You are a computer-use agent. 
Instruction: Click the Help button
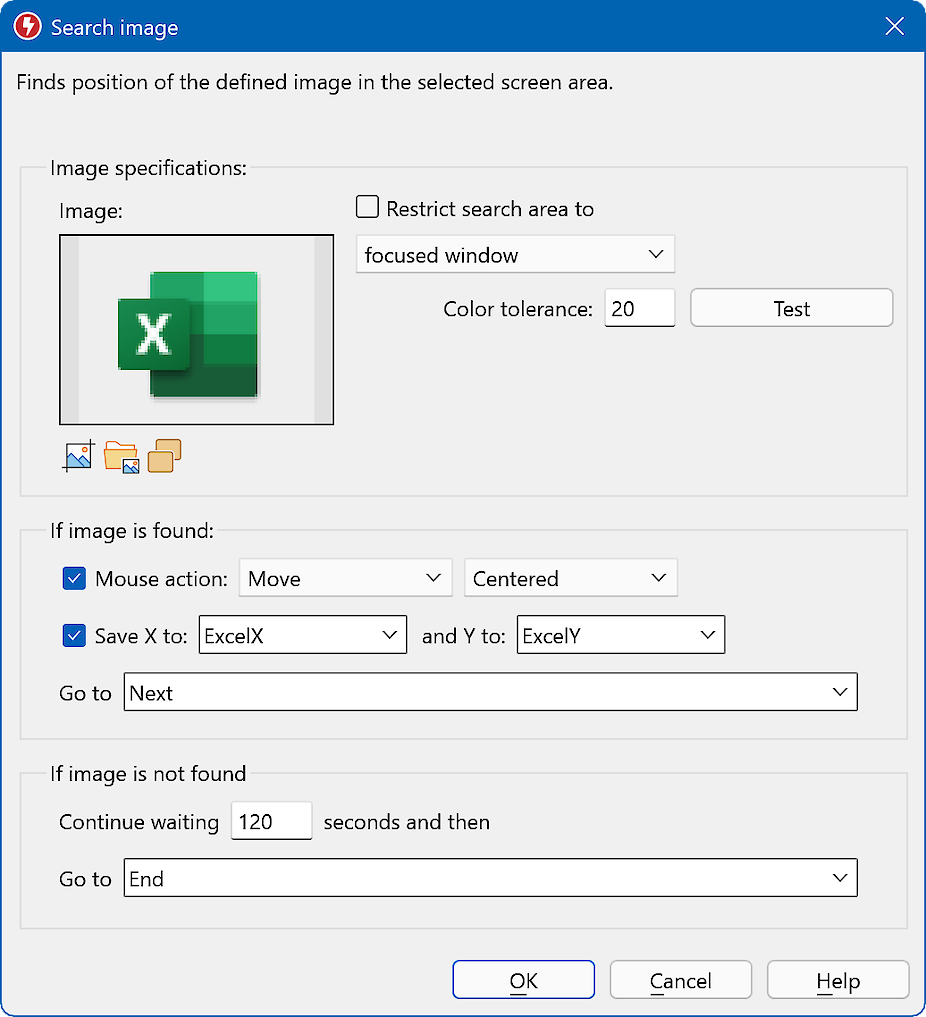(837, 980)
